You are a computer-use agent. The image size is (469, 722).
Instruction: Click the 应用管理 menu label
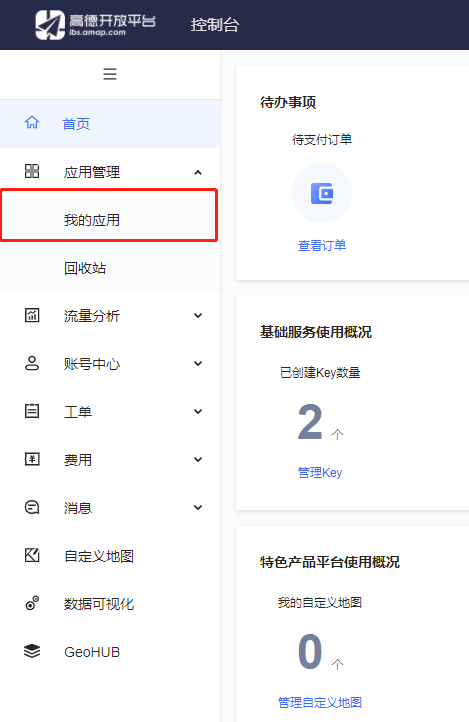[92, 172]
